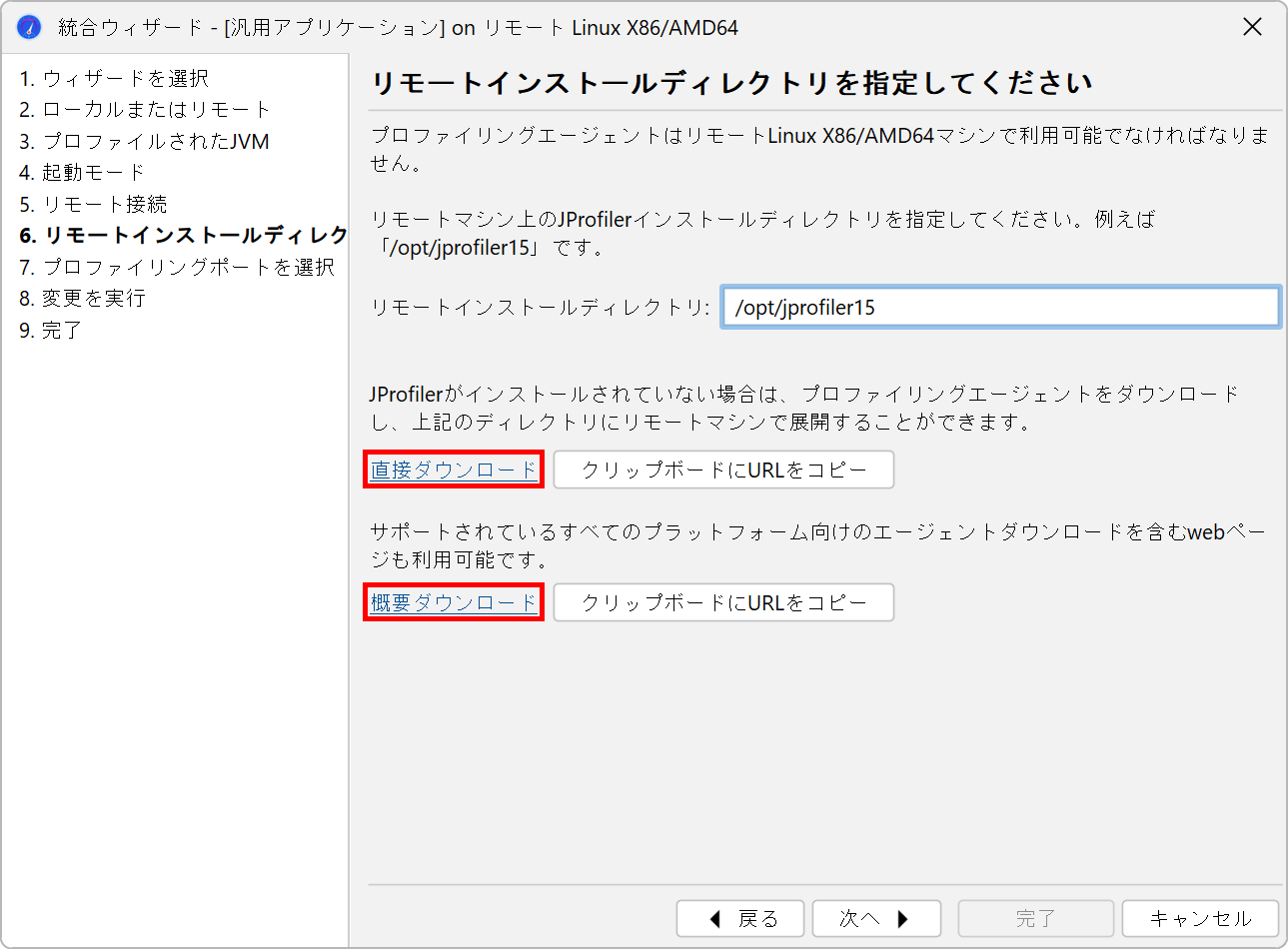The height and width of the screenshot is (949, 1288).
Task: Select step 8. 変更を実行
Action: coord(82,298)
